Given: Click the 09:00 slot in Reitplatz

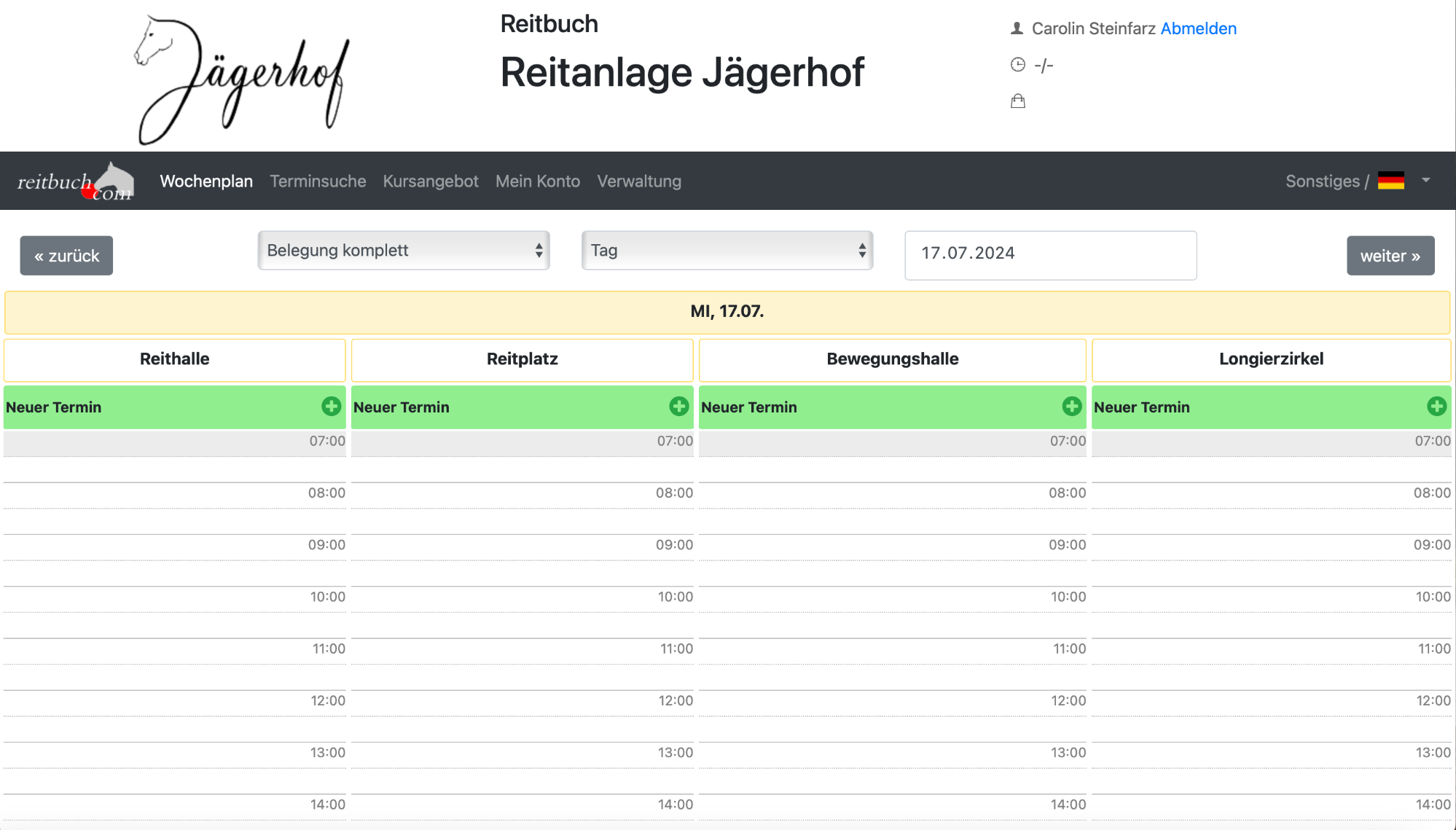Looking at the screenshot, I should point(522,547).
